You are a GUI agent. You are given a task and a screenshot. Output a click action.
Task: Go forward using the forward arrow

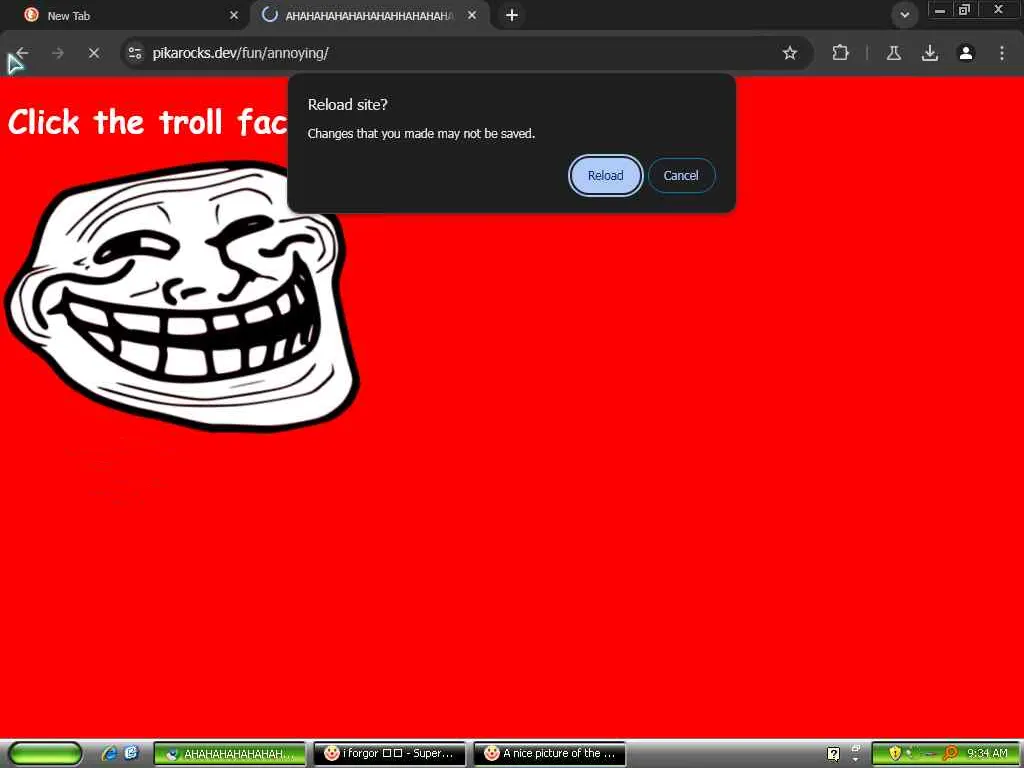tap(58, 53)
